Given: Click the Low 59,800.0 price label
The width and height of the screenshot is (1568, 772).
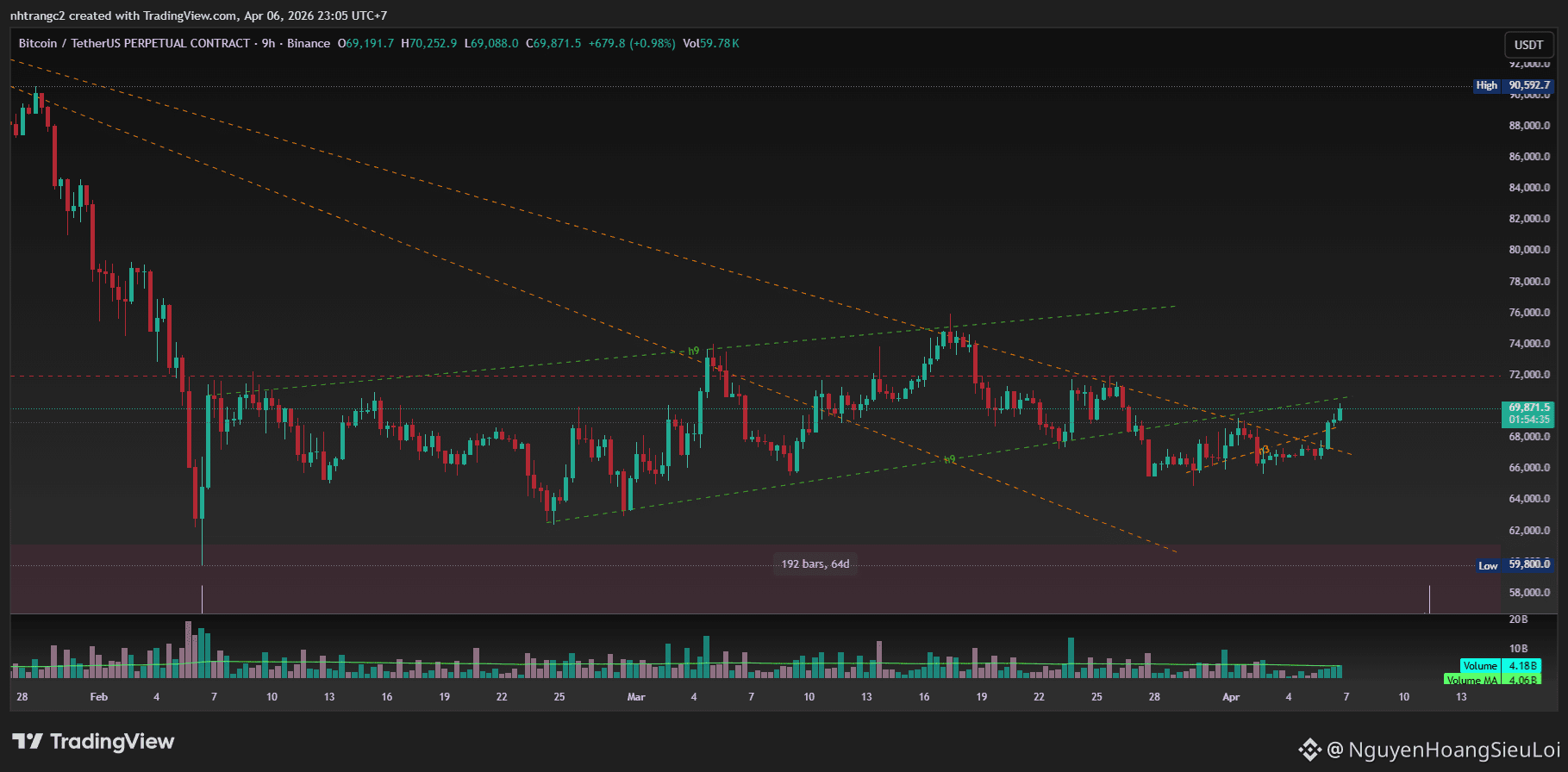Looking at the screenshot, I should [1514, 564].
